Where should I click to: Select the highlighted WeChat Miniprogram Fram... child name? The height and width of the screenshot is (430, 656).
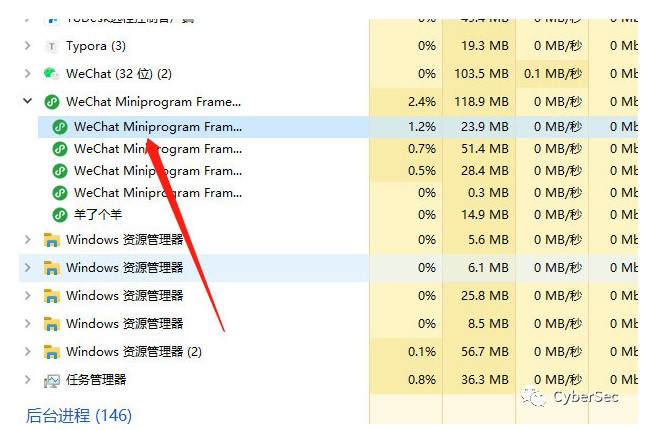tap(158, 127)
